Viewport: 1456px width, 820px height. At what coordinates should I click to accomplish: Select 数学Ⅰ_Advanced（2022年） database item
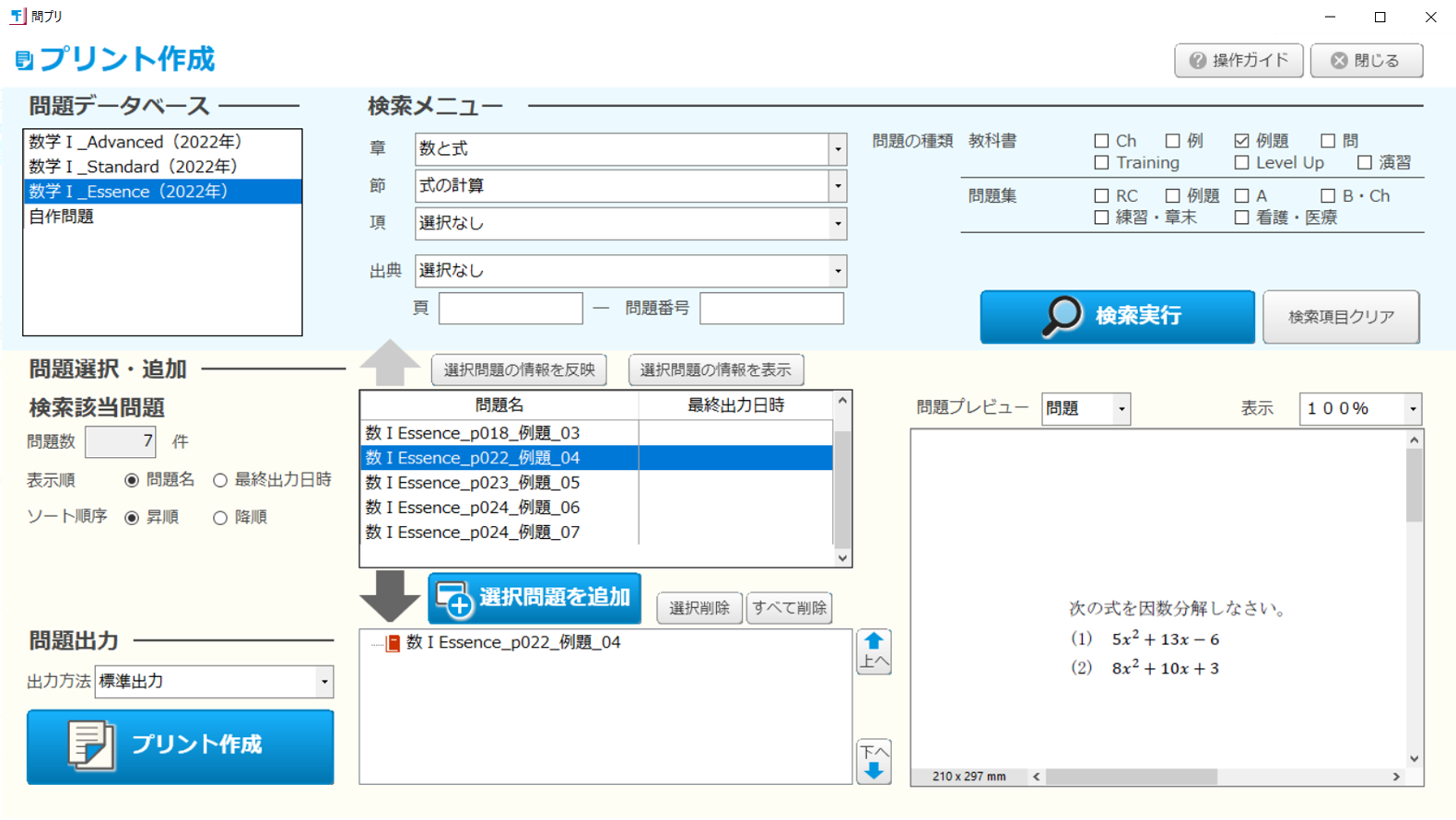pyautogui.click(x=135, y=142)
